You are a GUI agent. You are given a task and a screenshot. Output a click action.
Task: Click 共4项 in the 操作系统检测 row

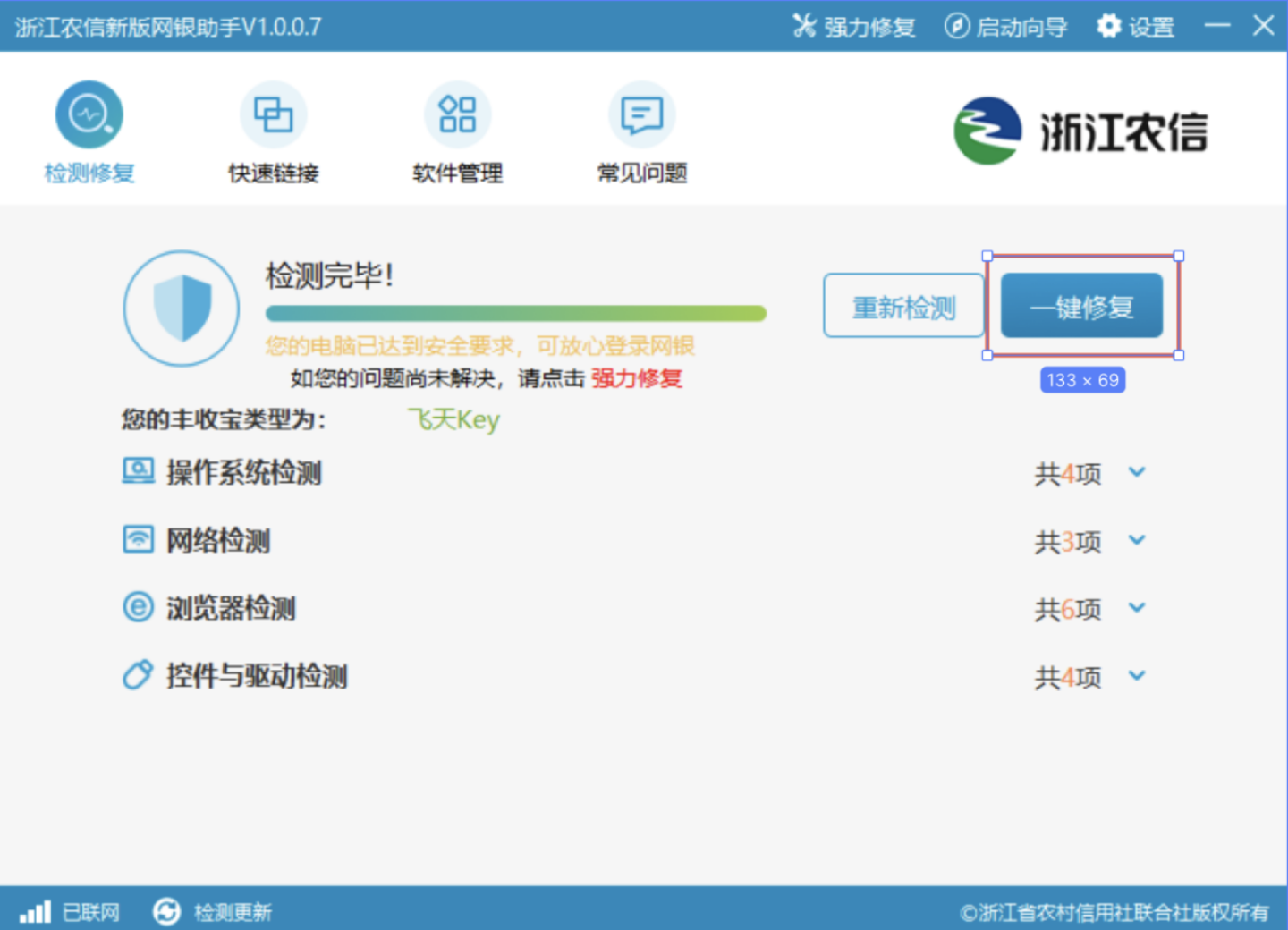[x=1068, y=473]
